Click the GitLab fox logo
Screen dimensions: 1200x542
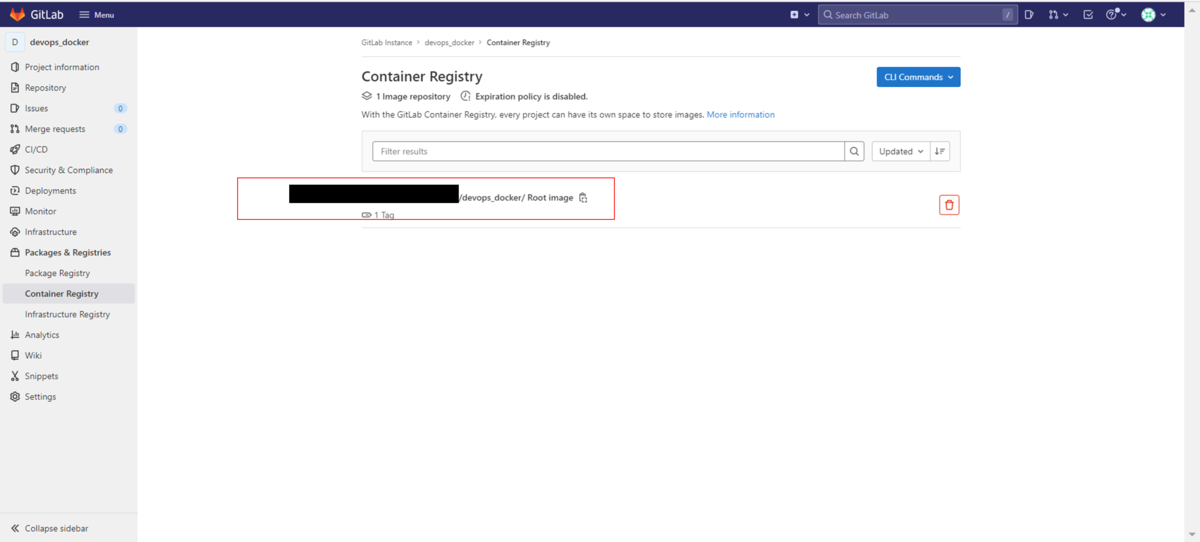tap(17, 15)
